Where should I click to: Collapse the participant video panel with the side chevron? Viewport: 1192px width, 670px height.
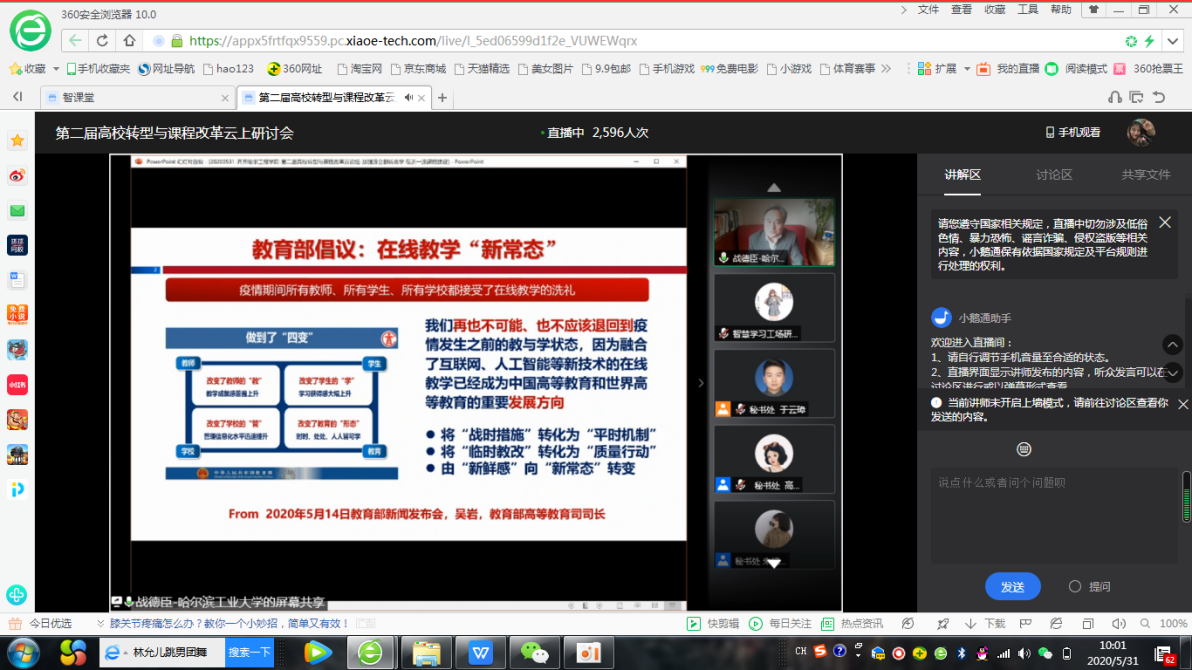click(x=700, y=383)
